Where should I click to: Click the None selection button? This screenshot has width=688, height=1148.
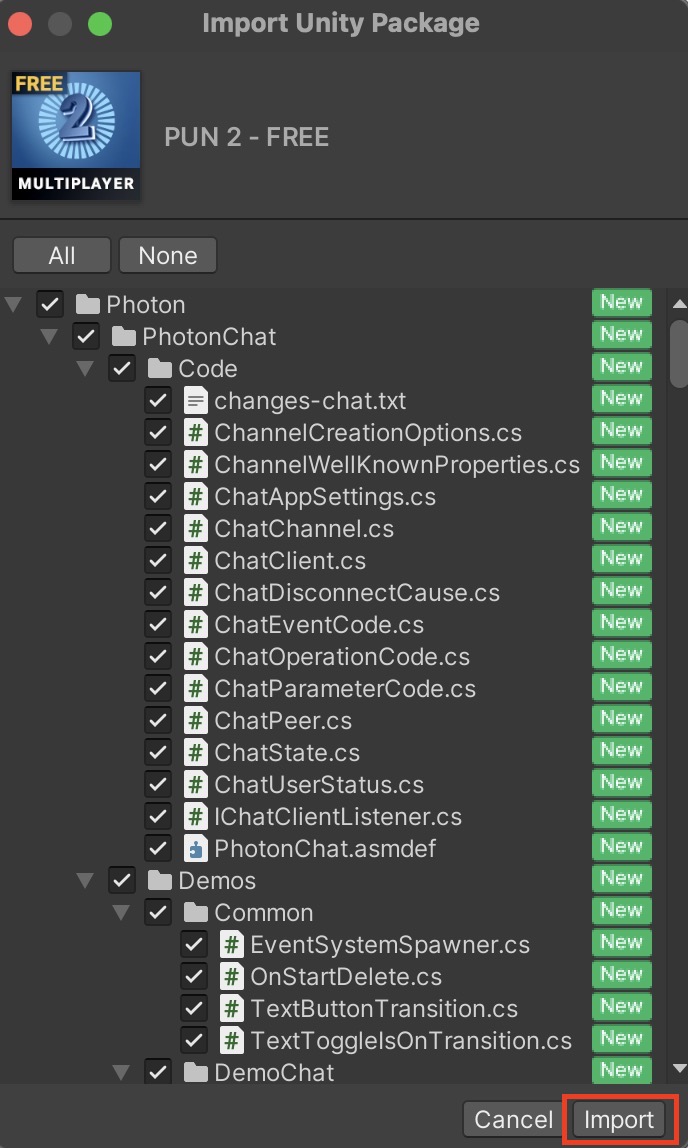click(x=168, y=256)
